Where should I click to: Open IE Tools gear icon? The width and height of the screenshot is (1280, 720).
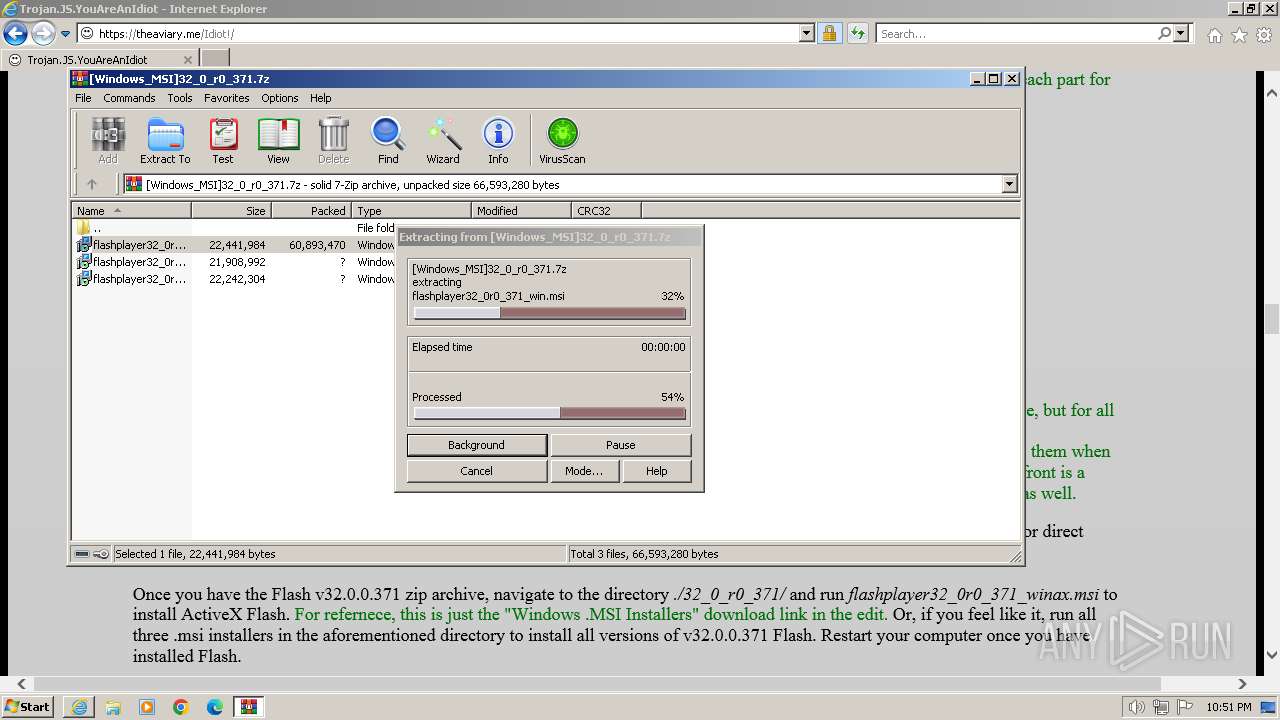1264,35
